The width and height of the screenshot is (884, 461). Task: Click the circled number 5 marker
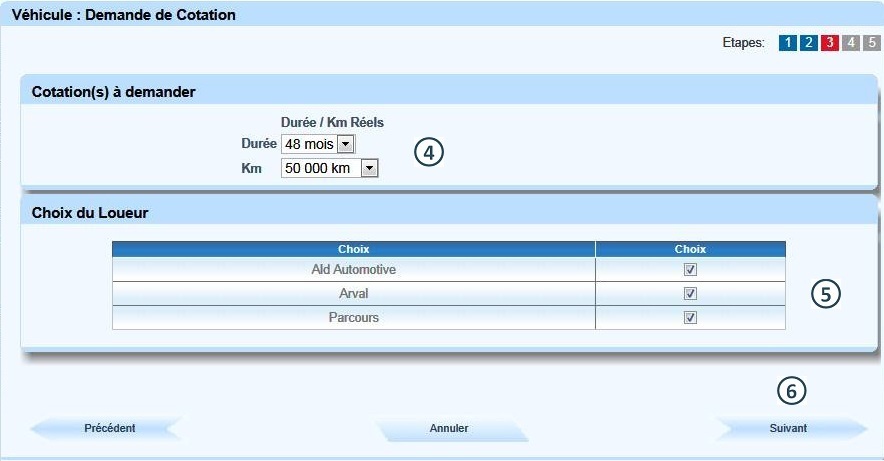click(826, 293)
